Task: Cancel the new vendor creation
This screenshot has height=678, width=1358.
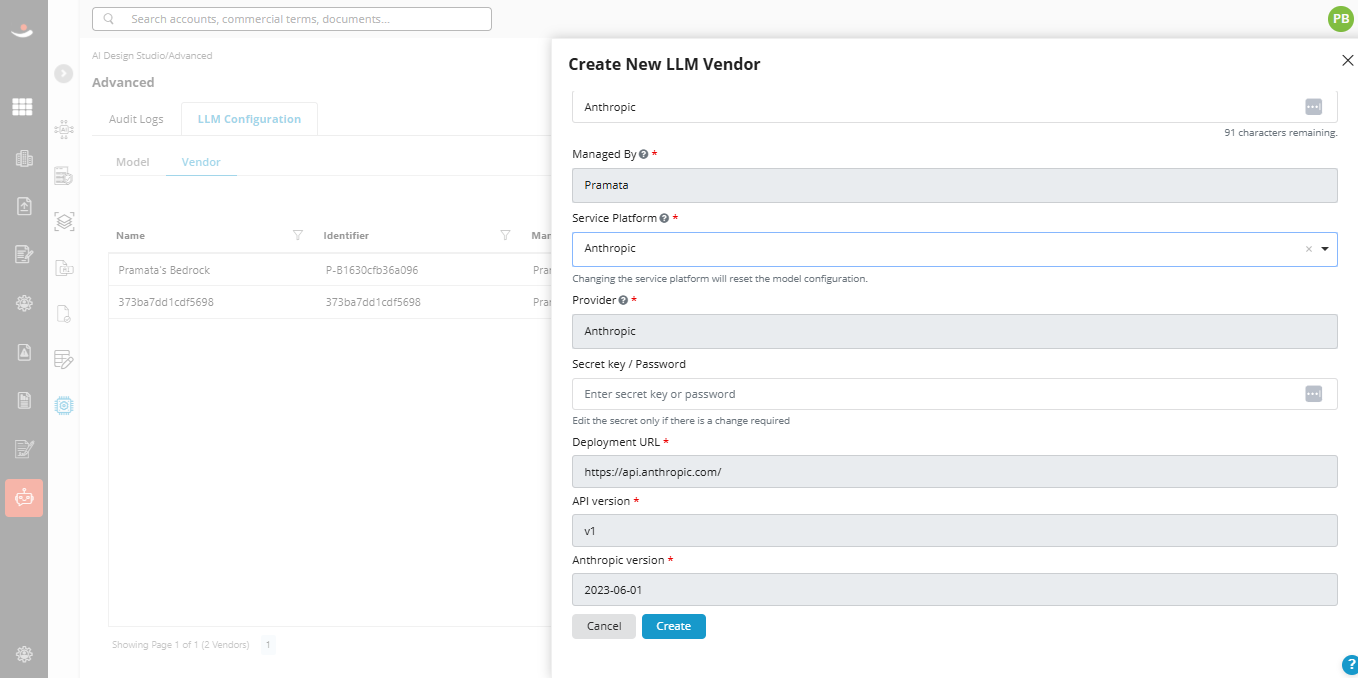Action: tap(604, 626)
